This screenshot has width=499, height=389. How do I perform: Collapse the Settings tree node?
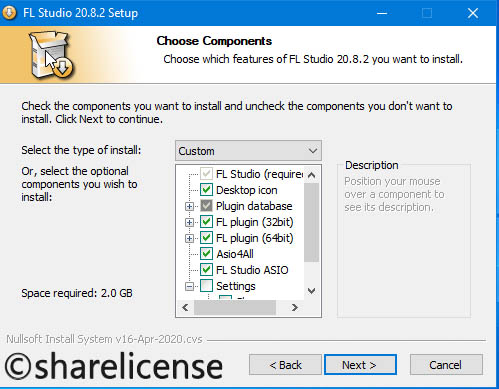(189, 286)
